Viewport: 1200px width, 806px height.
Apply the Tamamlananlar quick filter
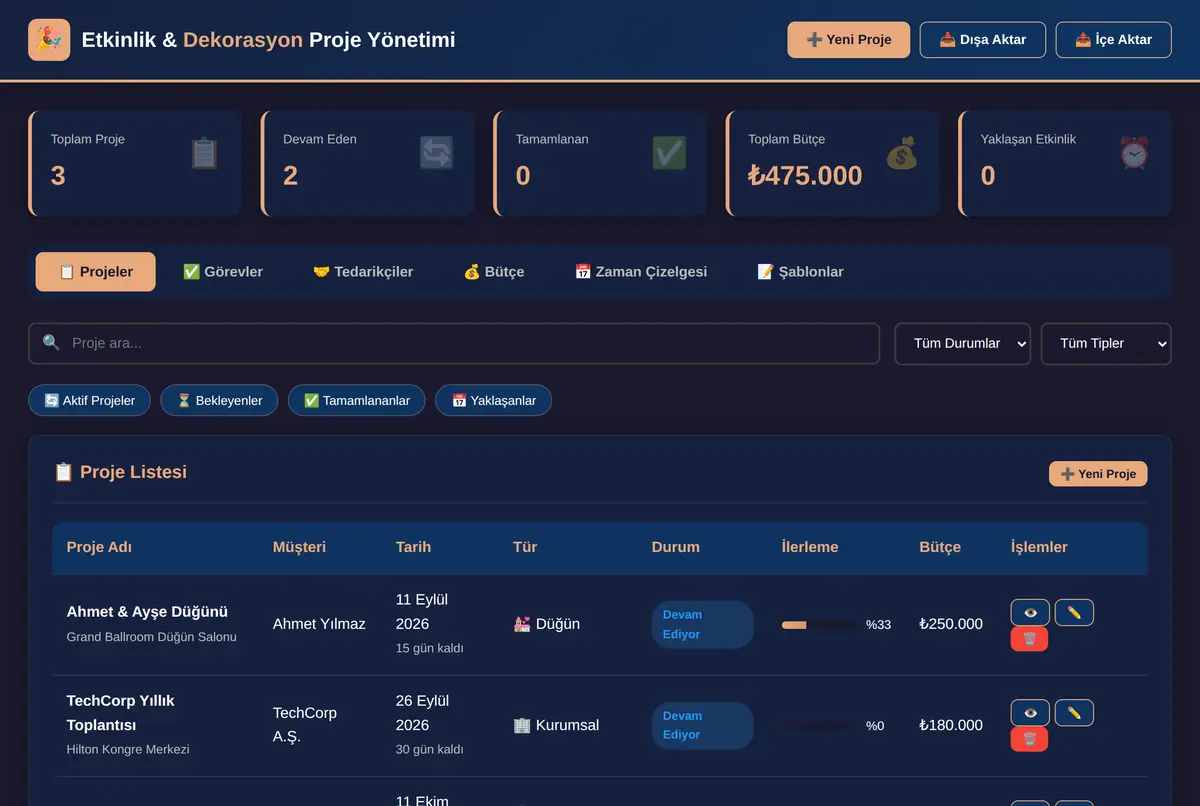click(356, 401)
